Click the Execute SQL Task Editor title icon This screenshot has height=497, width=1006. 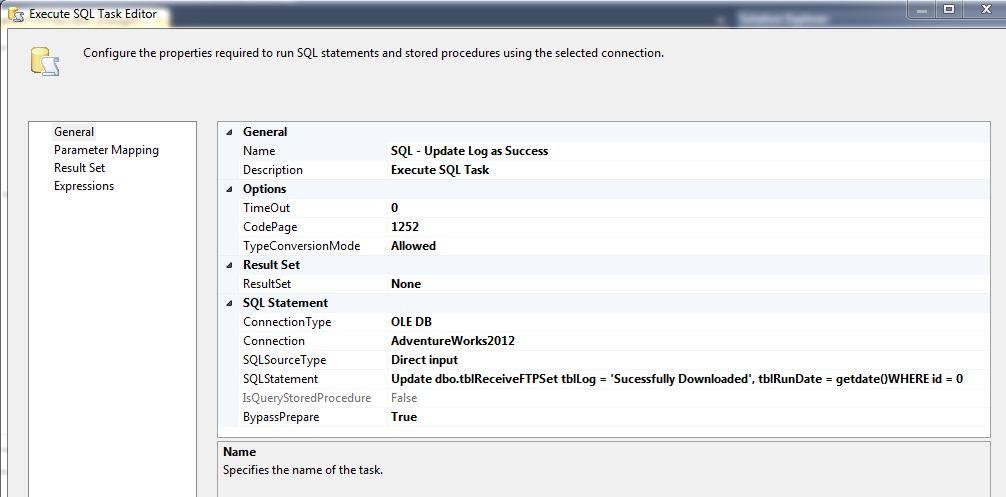click(x=15, y=15)
